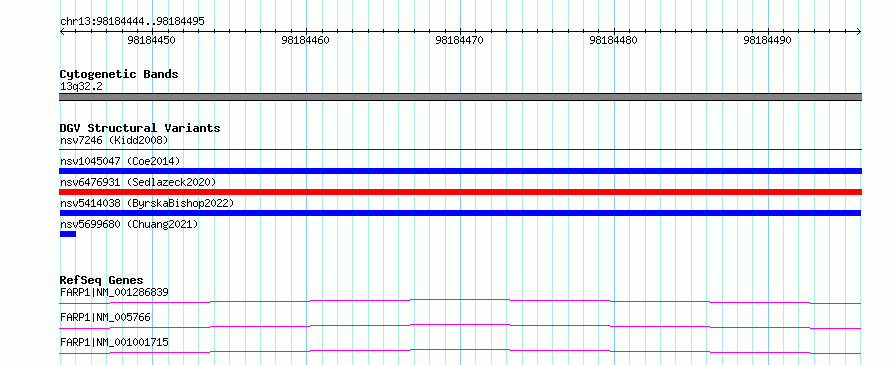Image resolution: width=890 pixels, height=365 pixels.
Task: Select the short blue nsv5699680 variant bar
Action: [x=68, y=234]
